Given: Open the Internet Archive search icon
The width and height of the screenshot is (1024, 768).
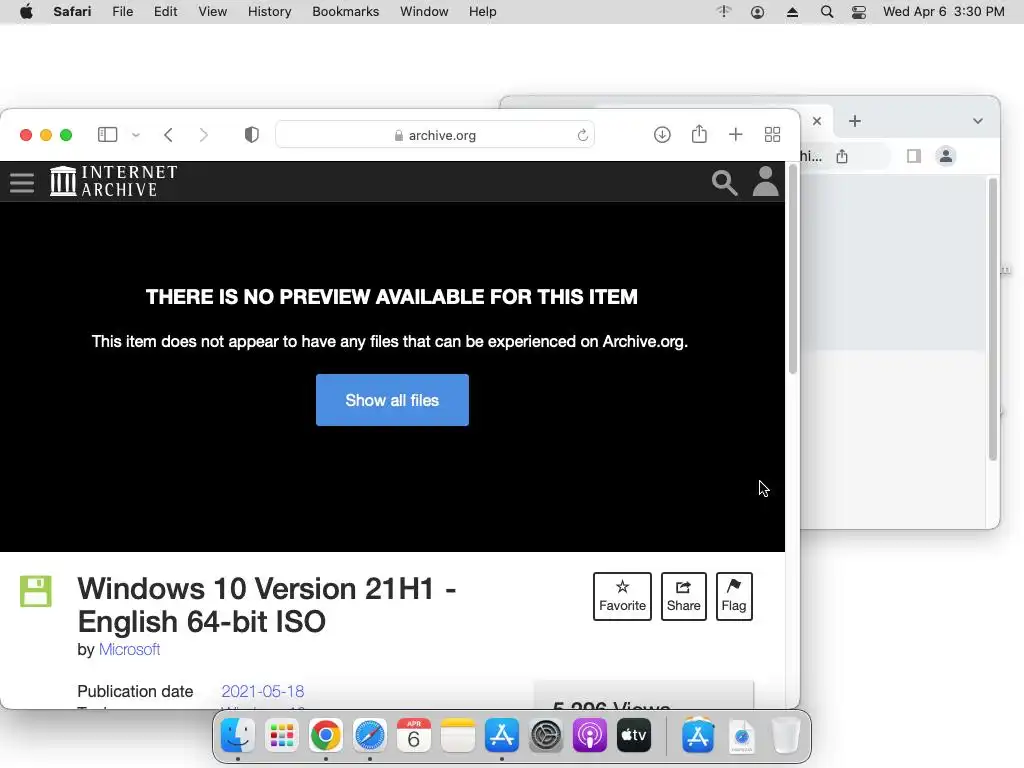Looking at the screenshot, I should [724, 183].
